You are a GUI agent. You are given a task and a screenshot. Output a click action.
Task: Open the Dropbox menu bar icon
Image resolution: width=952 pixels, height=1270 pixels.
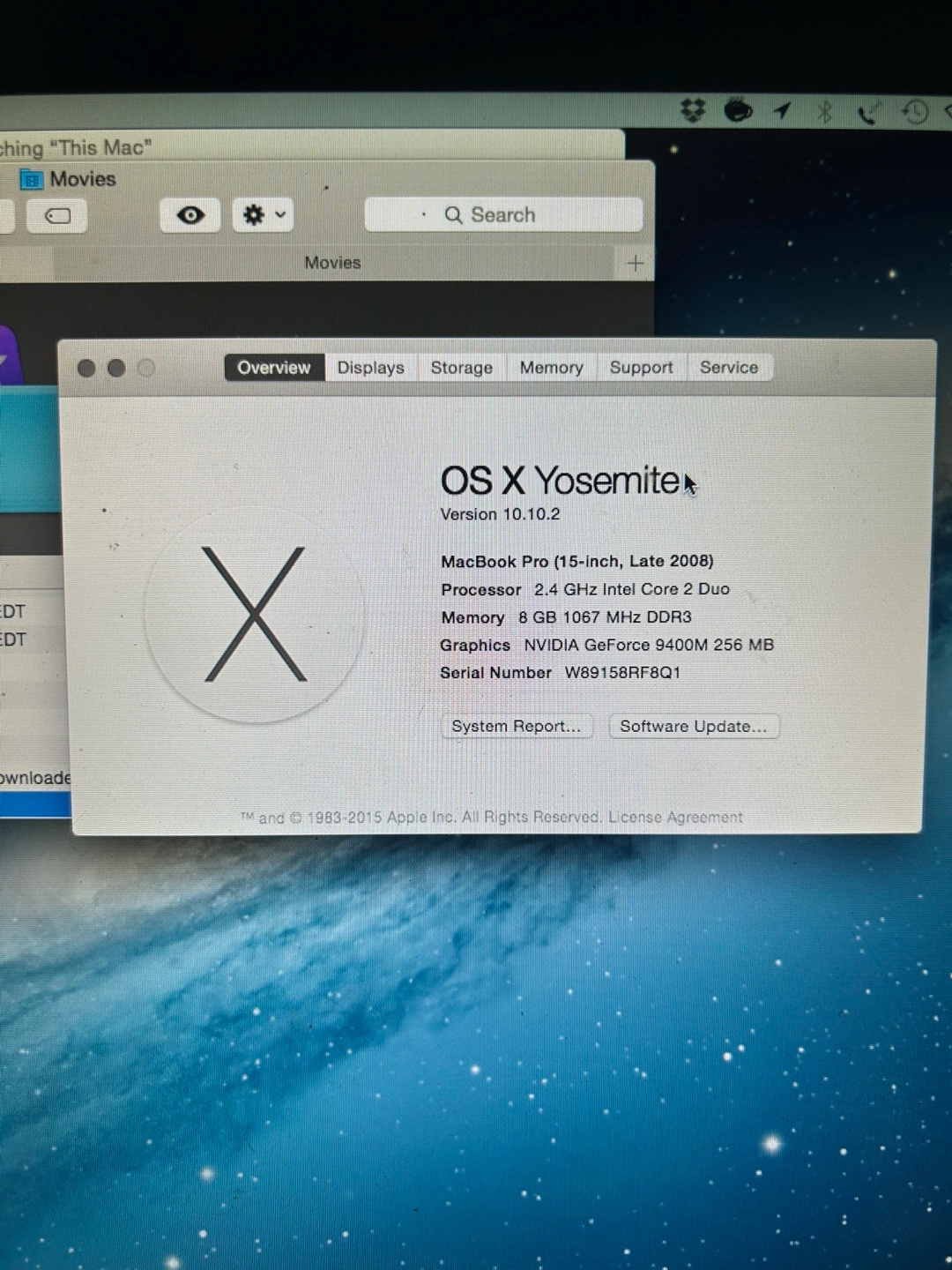pos(694,110)
